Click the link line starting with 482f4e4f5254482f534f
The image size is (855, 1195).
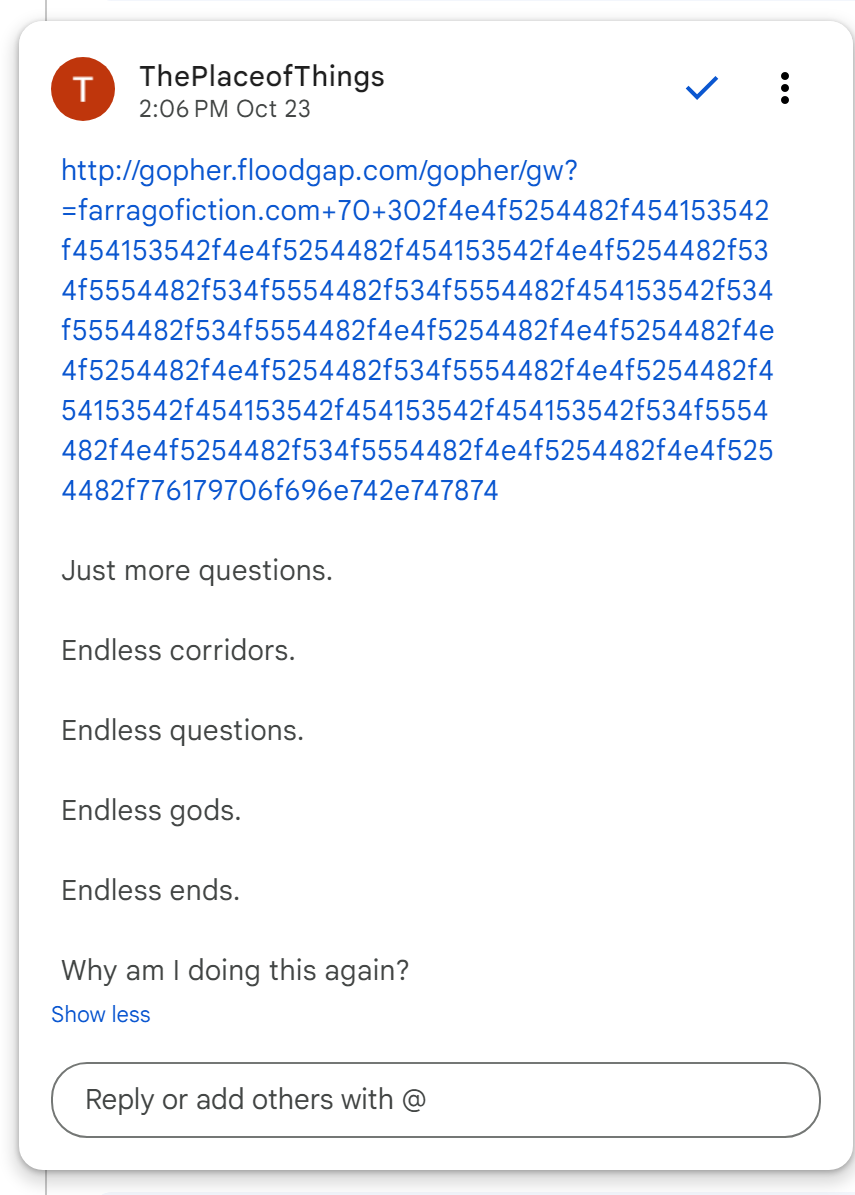[x=415, y=451]
